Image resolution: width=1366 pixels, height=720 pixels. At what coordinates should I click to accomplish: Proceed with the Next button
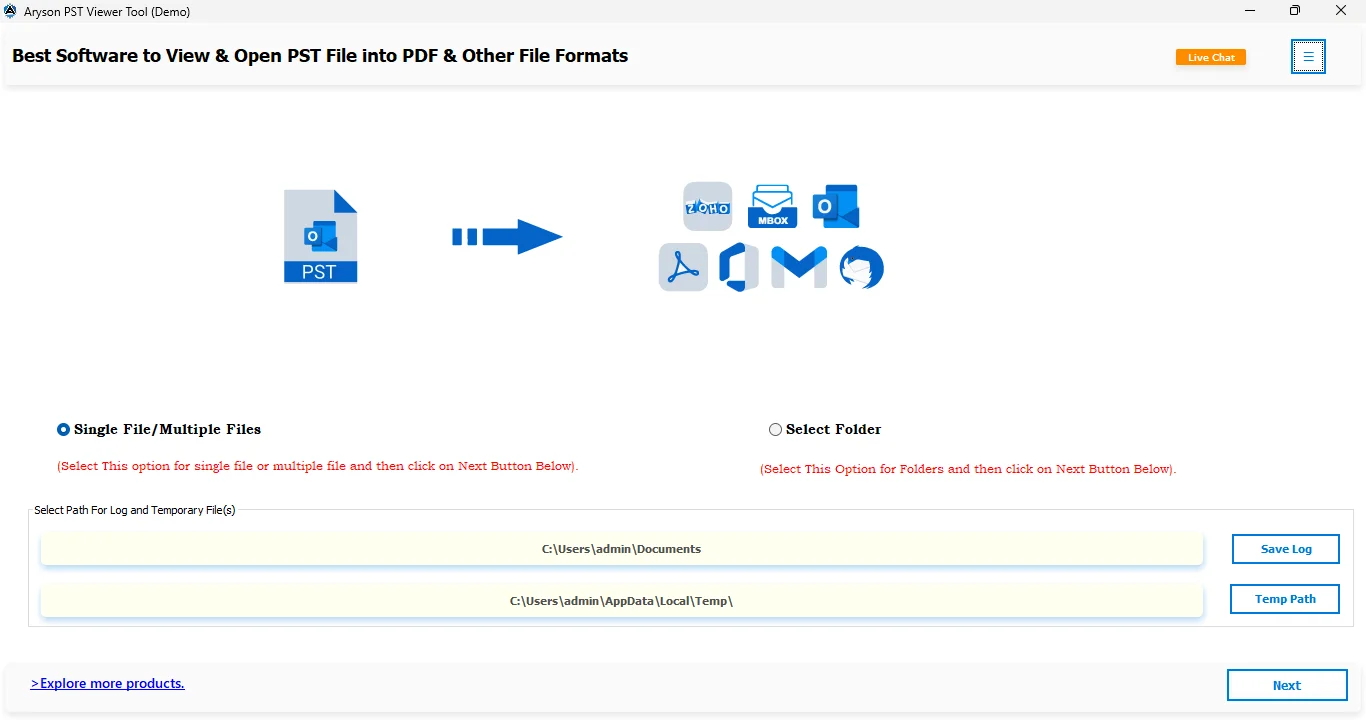point(1287,685)
